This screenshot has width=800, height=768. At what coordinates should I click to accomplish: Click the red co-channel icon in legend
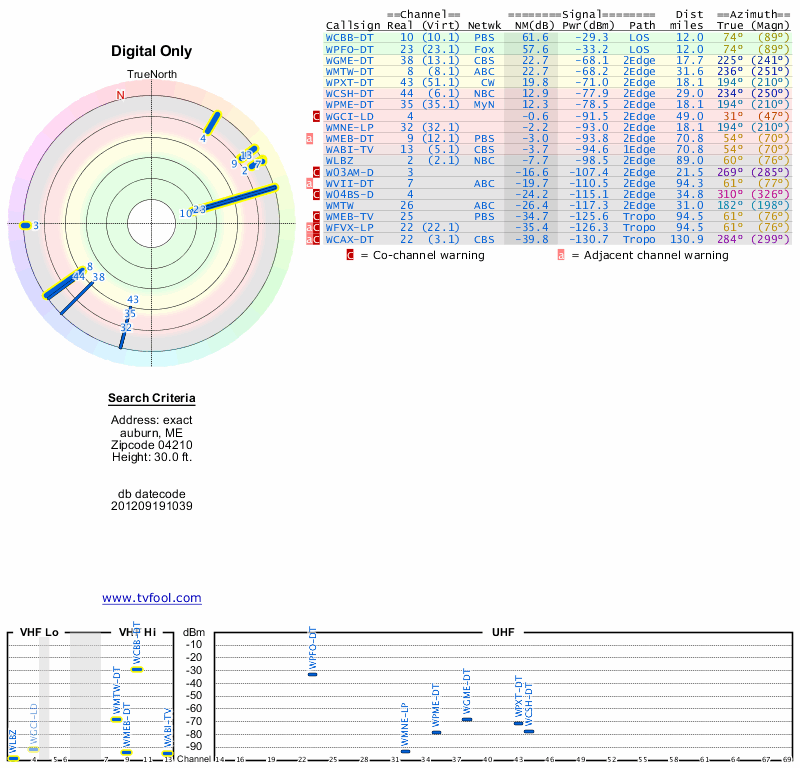(350, 255)
